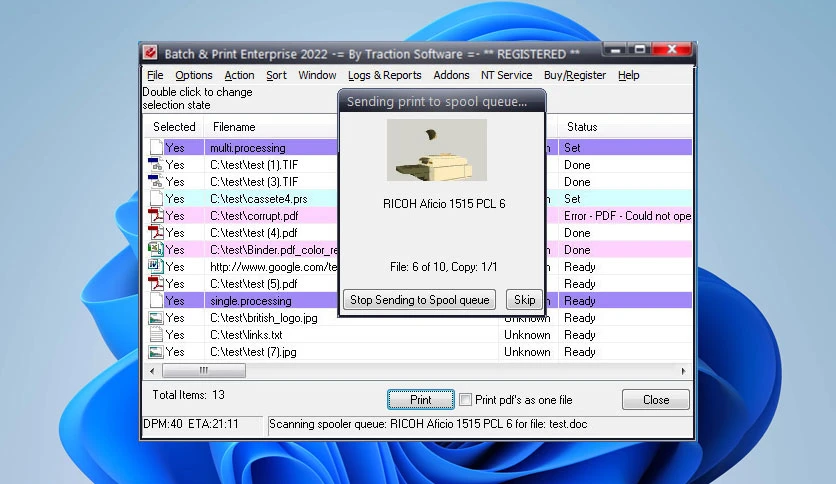Click the image icon for test (7).jpg
The width and height of the screenshot is (836, 484).
click(x=155, y=352)
